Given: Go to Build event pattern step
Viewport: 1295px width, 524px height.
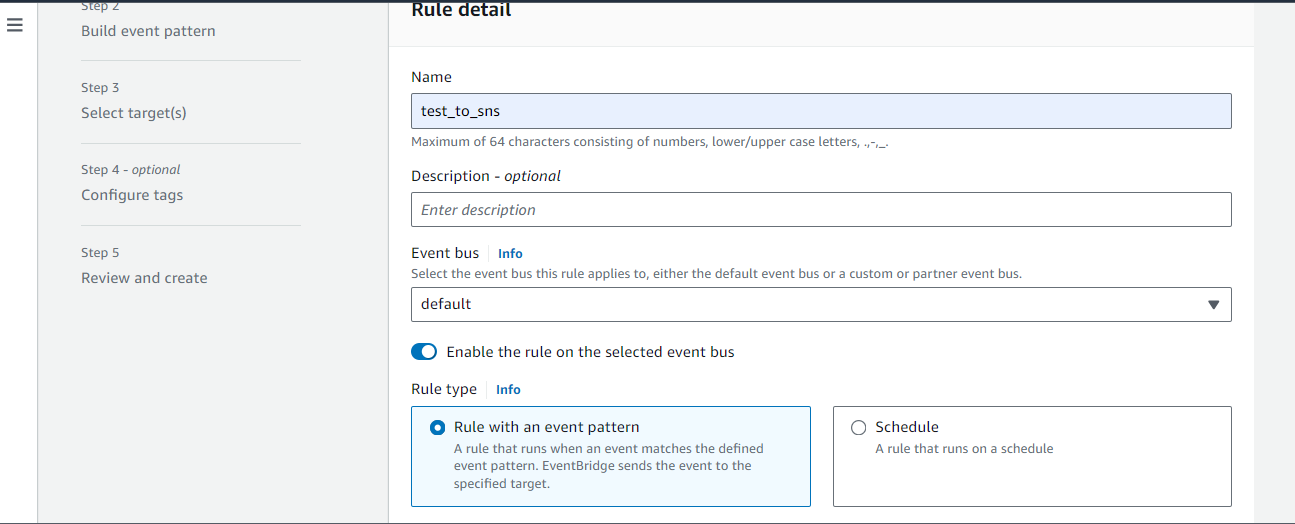Looking at the screenshot, I should (x=148, y=31).
